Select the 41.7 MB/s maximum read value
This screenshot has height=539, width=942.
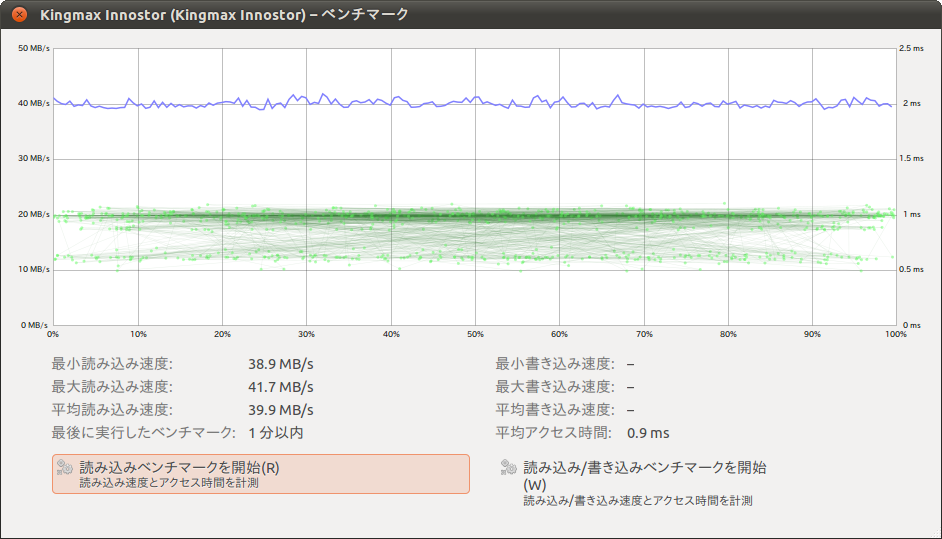click(x=281, y=387)
